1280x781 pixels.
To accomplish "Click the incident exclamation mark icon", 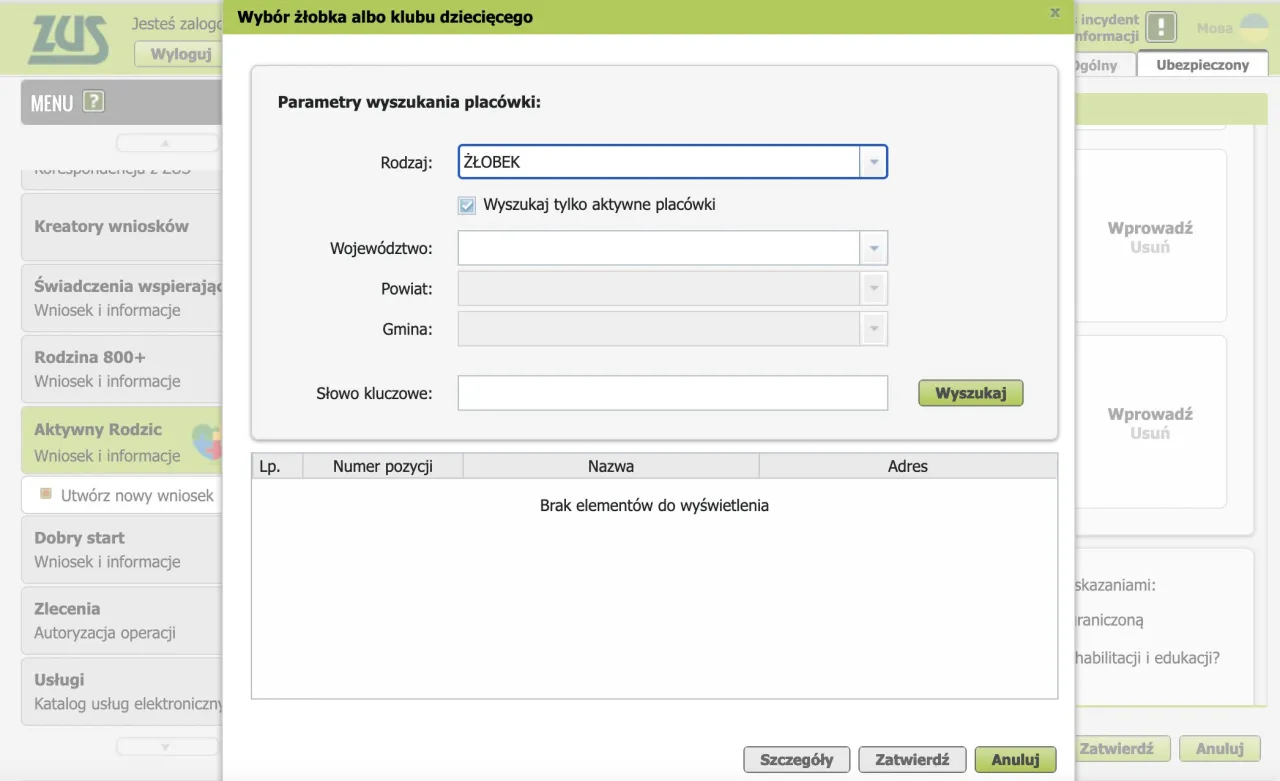I will pyautogui.click(x=1160, y=28).
